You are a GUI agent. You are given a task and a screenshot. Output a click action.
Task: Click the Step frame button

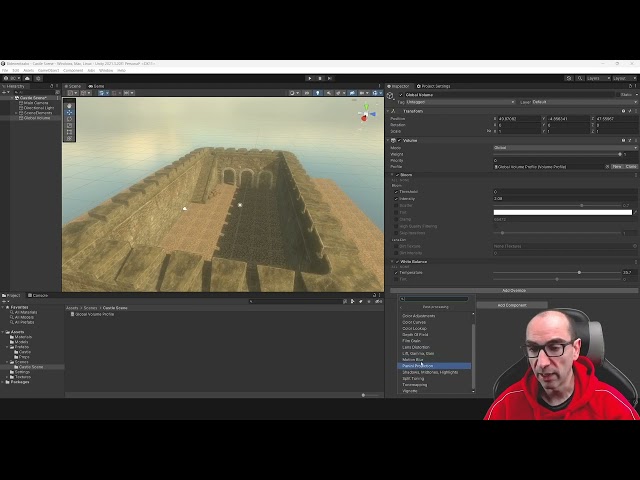330,78
